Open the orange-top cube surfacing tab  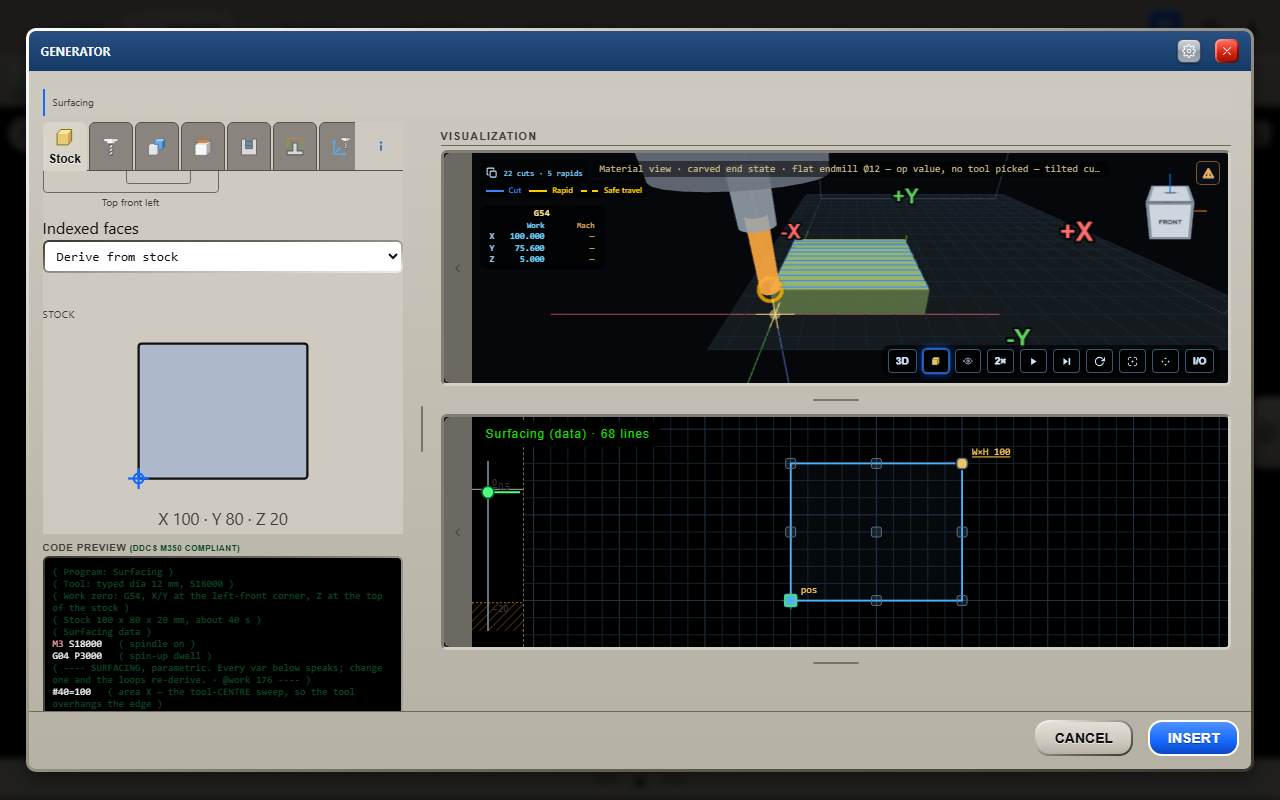tap(203, 146)
